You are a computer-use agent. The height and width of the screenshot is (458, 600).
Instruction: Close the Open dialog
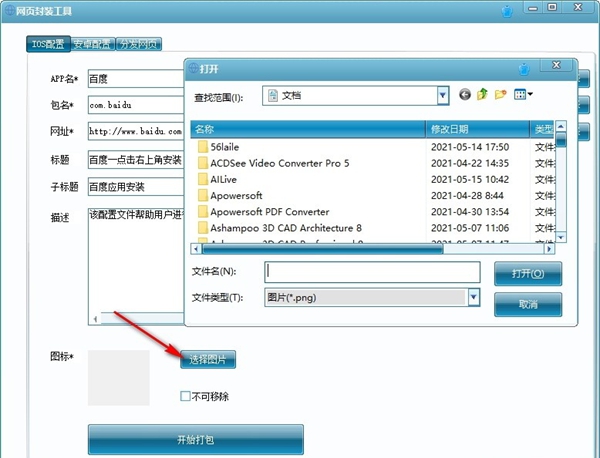pos(557,65)
